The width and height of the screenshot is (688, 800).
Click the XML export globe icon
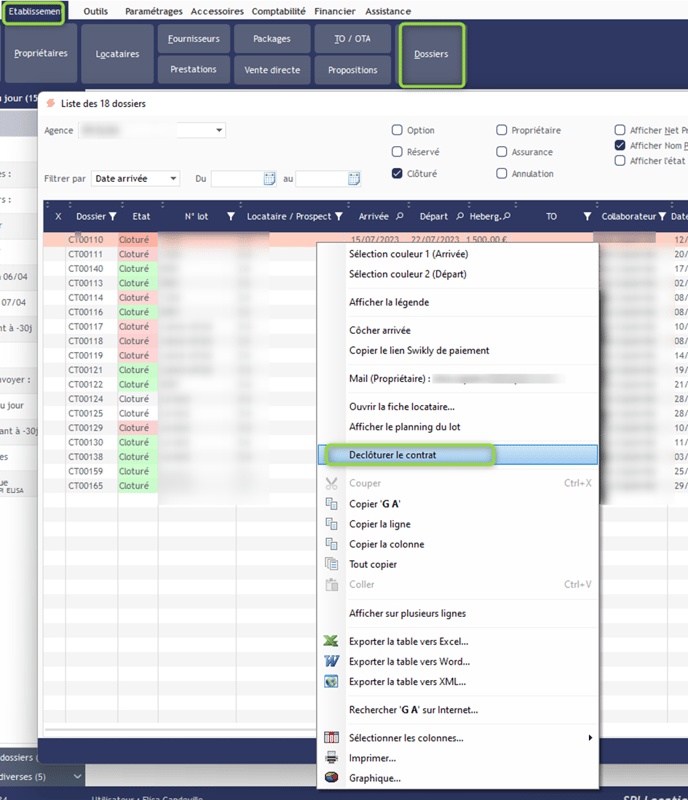pyautogui.click(x=331, y=682)
